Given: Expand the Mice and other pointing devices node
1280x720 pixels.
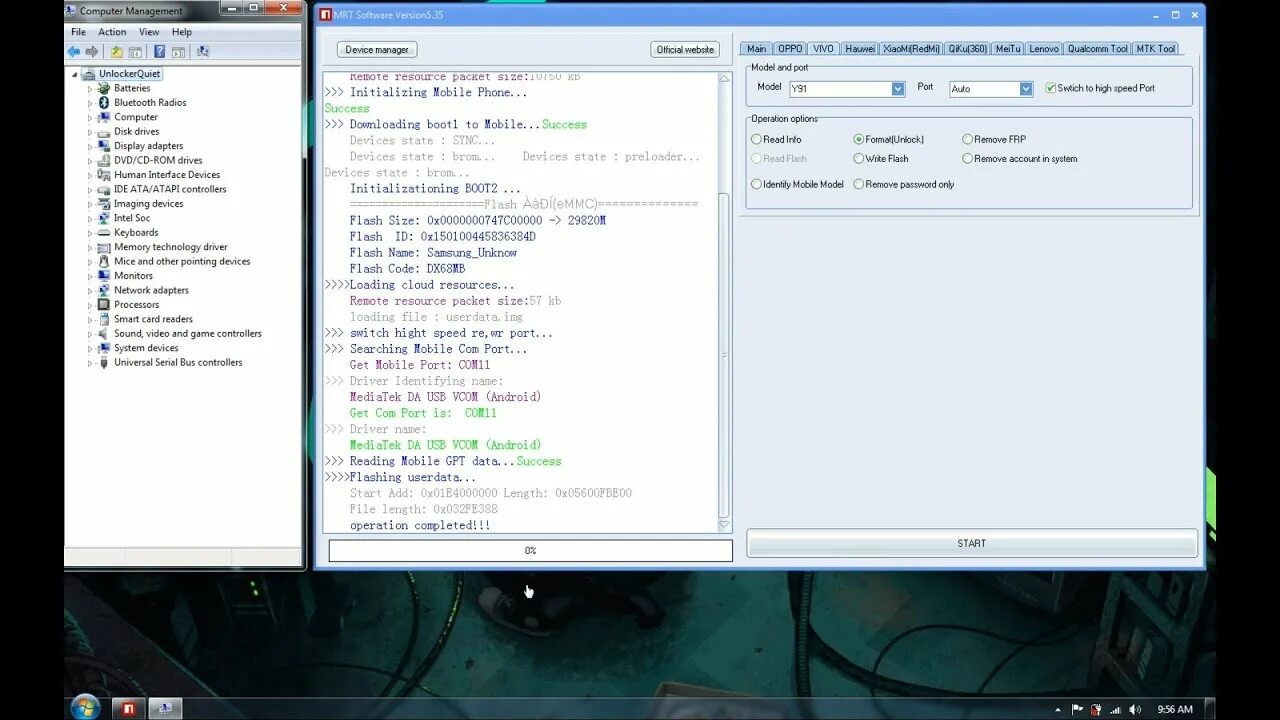Looking at the screenshot, I should pos(90,262).
